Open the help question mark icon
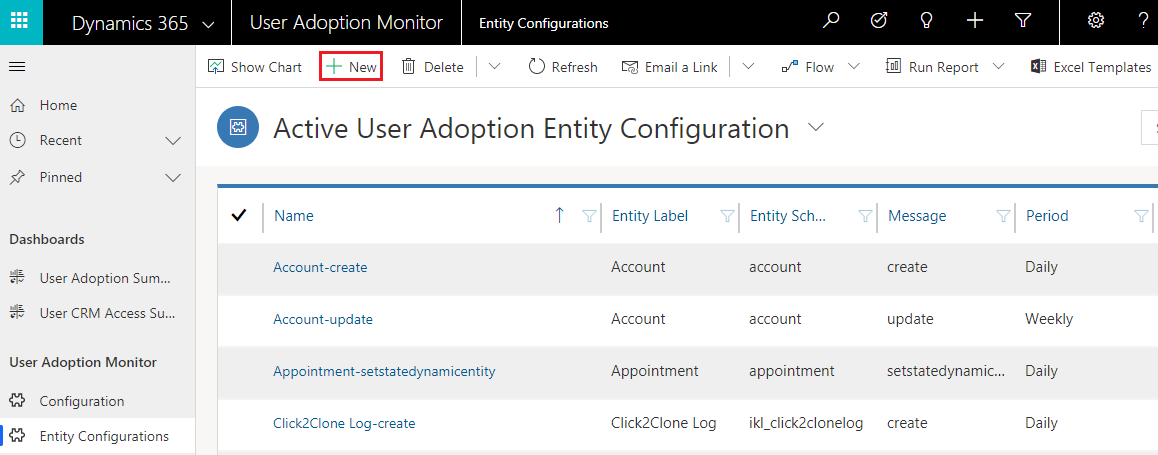The image size is (1158, 455). tap(1143, 21)
